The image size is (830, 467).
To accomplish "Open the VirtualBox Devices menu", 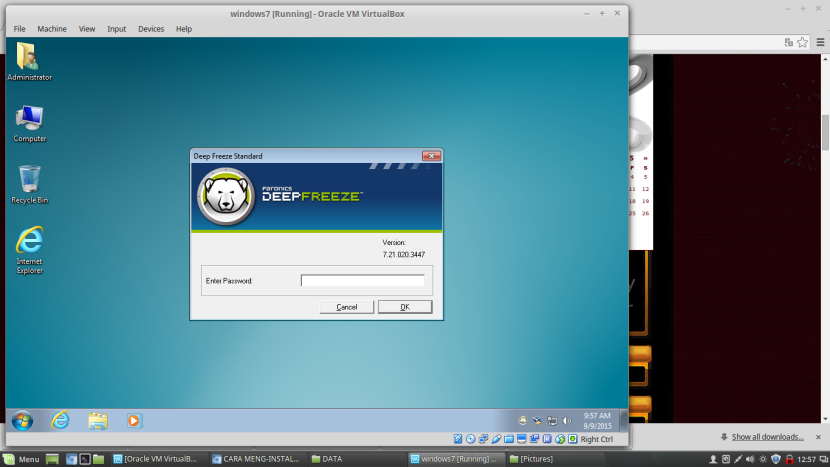I will tap(151, 29).
